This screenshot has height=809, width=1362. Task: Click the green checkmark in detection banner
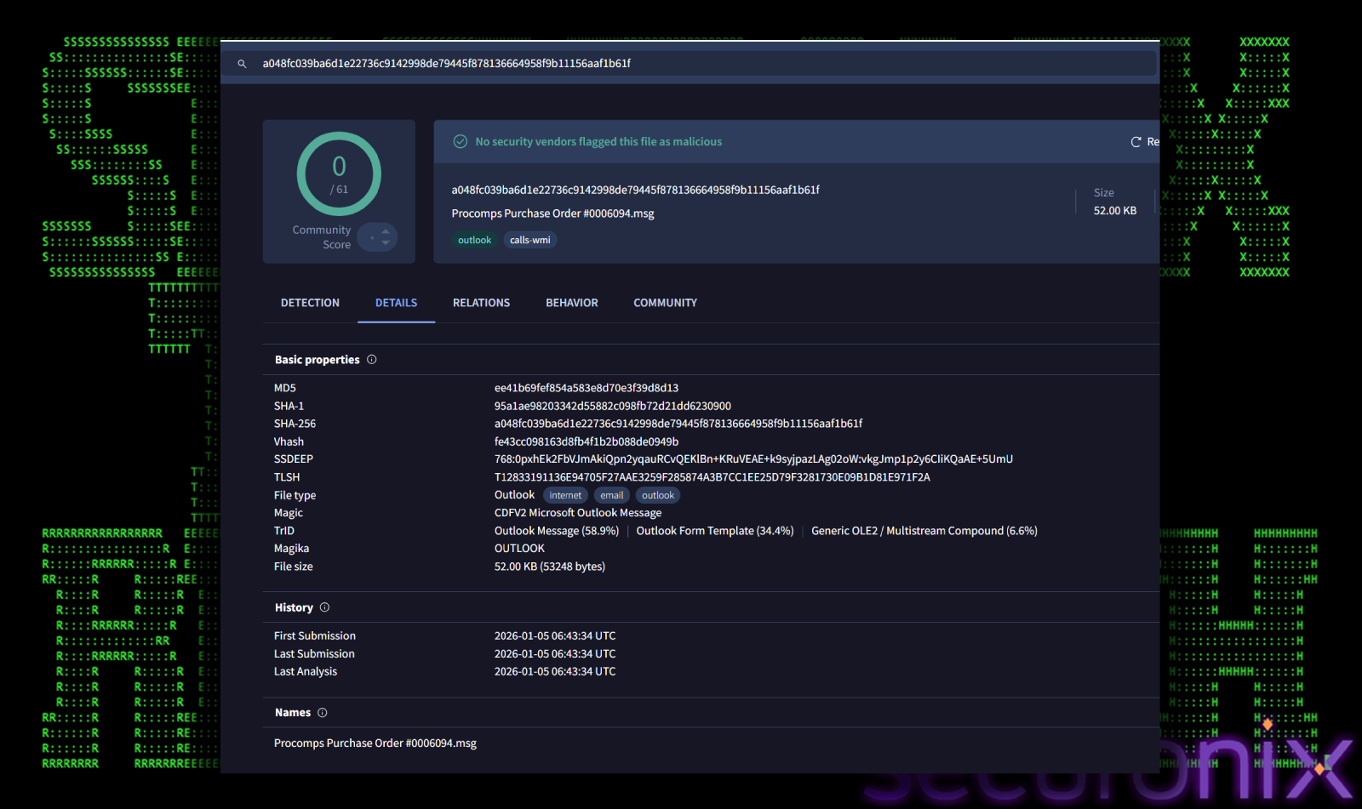[460, 142]
